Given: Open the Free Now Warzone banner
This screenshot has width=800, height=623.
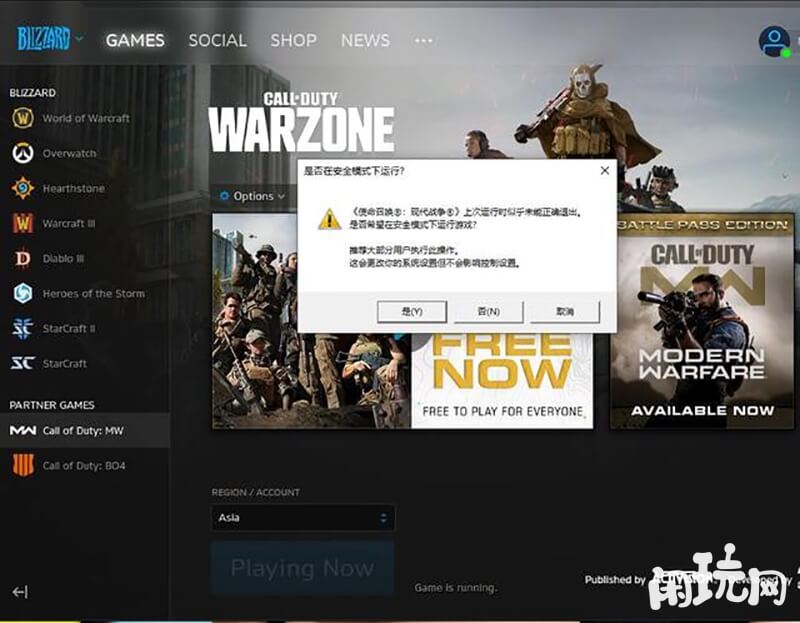Looking at the screenshot, I should pyautogui.click(x=403, y=380).
